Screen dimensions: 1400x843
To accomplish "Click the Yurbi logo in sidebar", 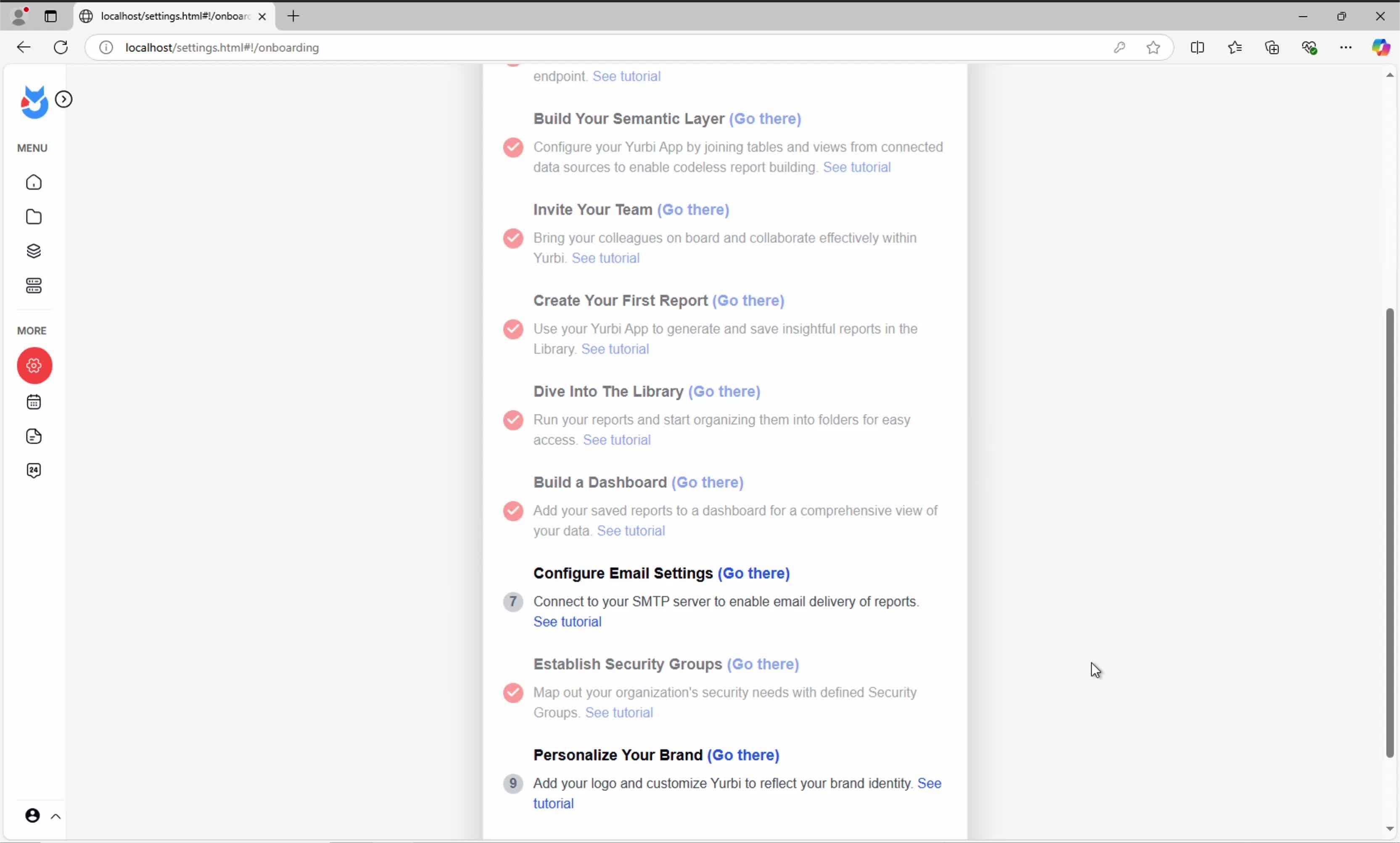I will click(34, 102).
